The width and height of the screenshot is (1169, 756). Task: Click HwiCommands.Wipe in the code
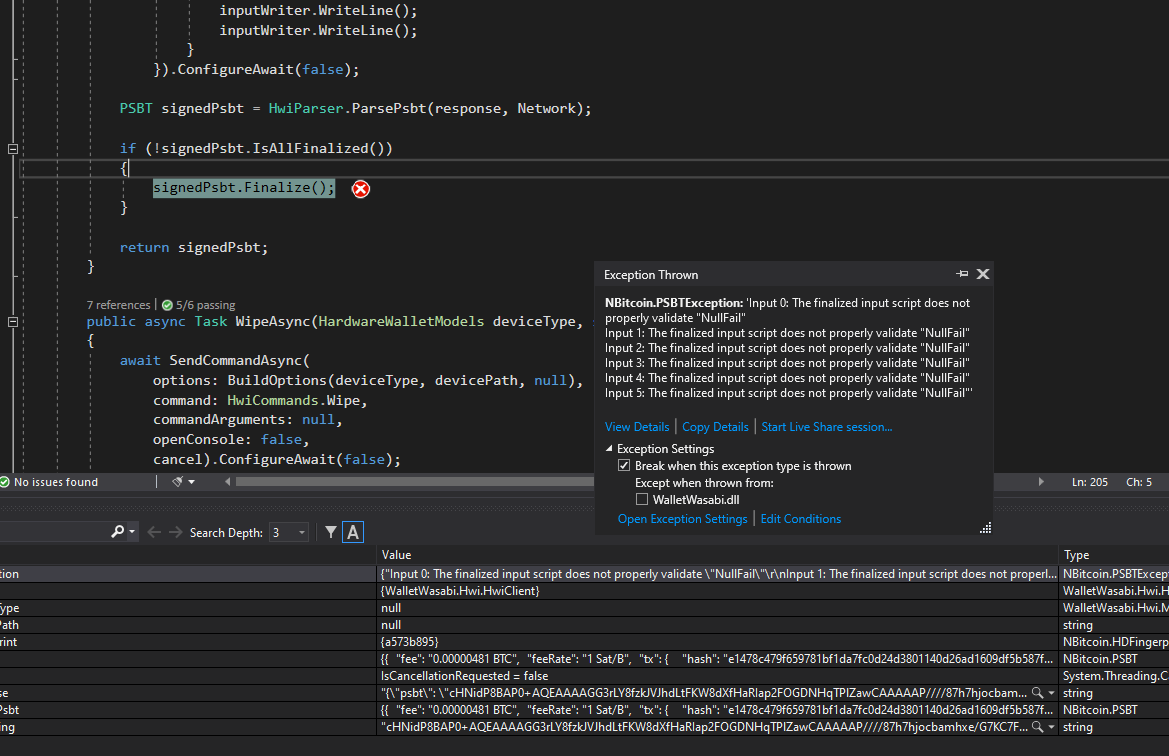coord(294,400)
